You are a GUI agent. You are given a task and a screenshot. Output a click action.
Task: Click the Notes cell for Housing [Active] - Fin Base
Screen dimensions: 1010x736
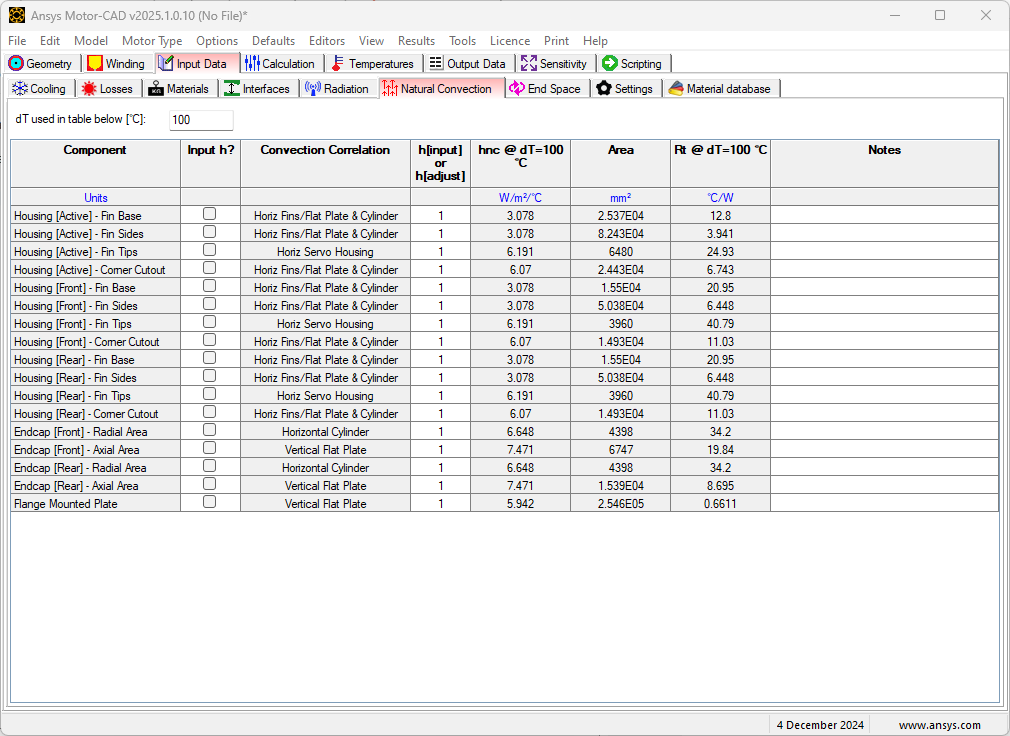[x=884, y=216]
